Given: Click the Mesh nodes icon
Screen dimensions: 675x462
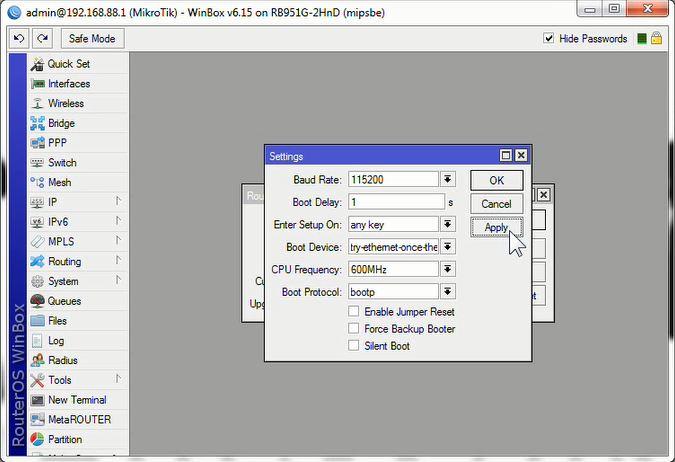Looking at the screenshot, I should [x=37, y=182].
